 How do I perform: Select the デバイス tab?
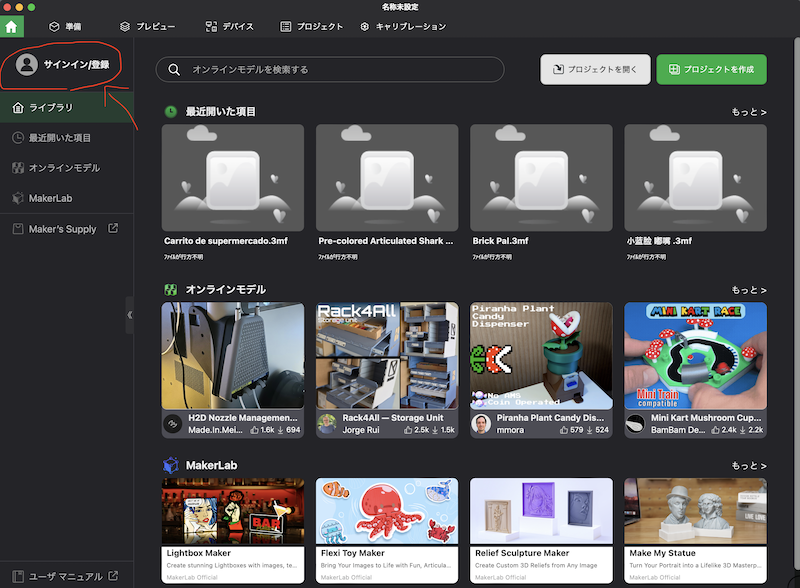click(231, 26)
